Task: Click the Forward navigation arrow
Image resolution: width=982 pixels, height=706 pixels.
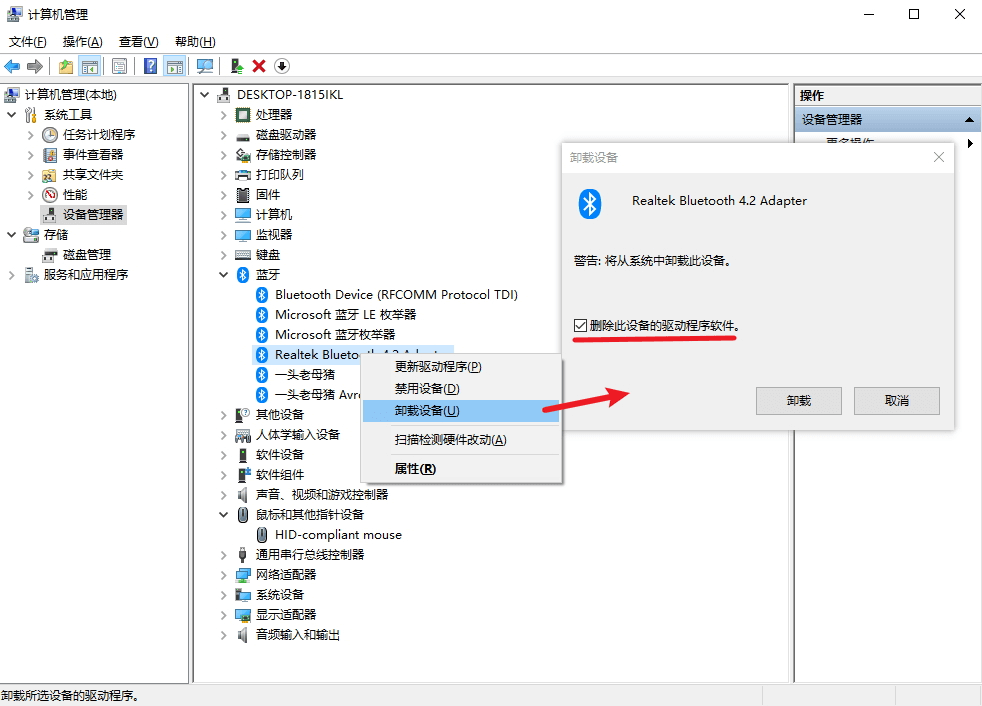Action: pyautogui.click(x=33, y=66)
